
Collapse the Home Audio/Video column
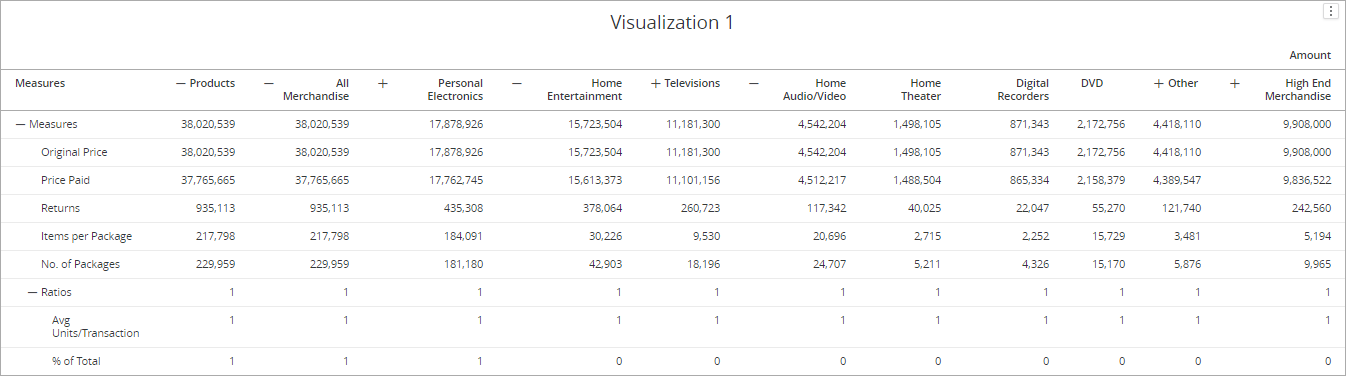[x=753, y=84]
